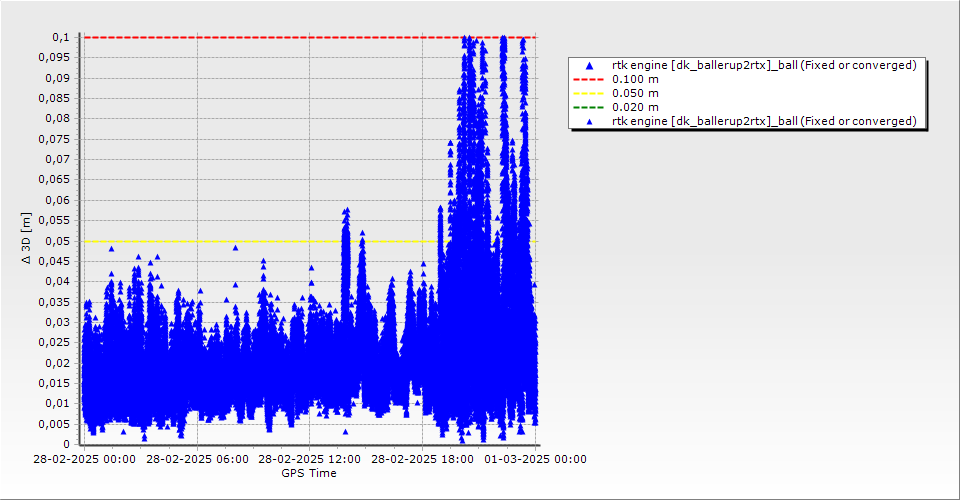Click x-axis label '01-03-2025 00:00'
The image size is (960, 500).
tap(535, 459)
